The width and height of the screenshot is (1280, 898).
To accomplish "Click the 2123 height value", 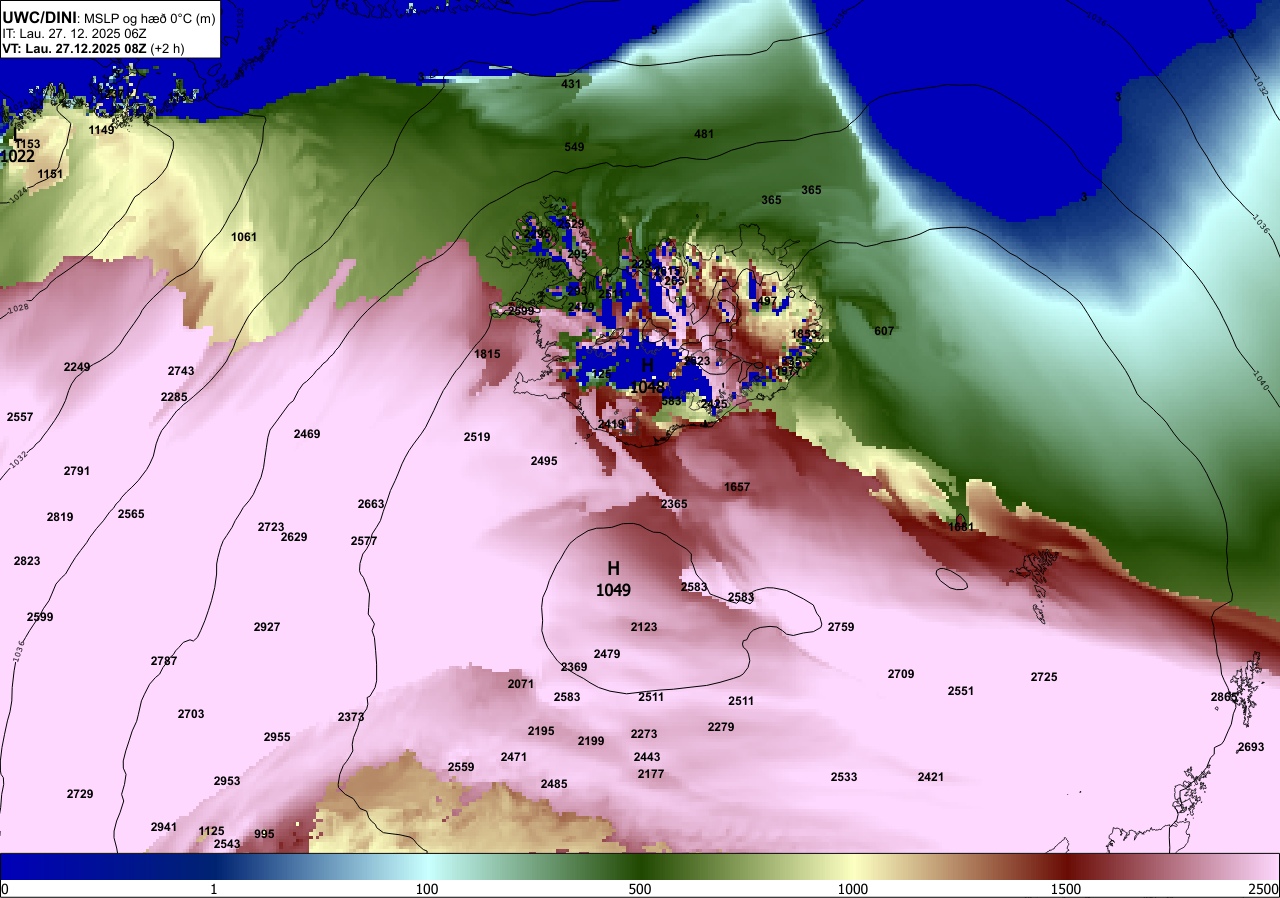I will click(644, 627).
